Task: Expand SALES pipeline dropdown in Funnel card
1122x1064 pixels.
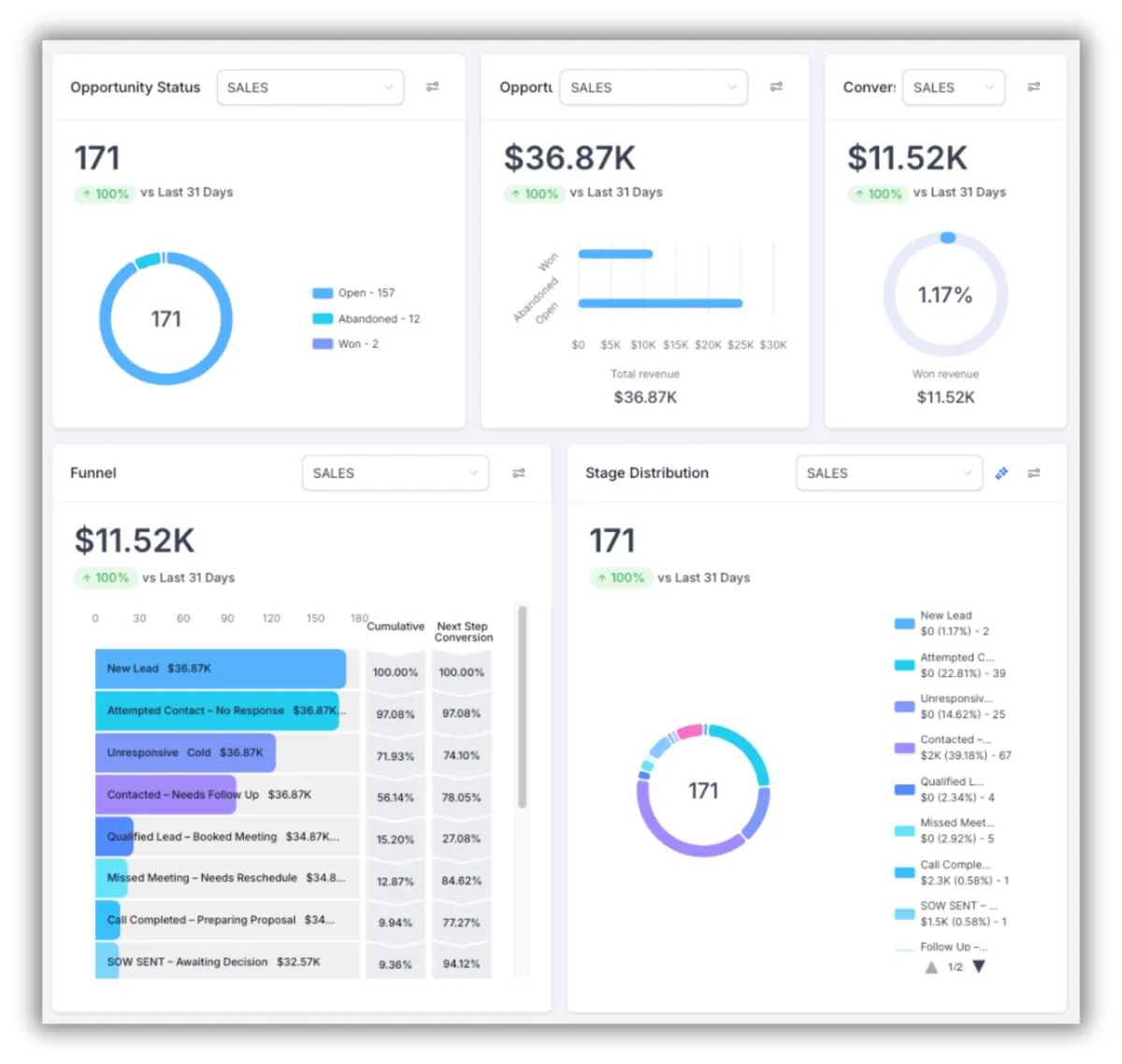Action: [x=396, y=473]
